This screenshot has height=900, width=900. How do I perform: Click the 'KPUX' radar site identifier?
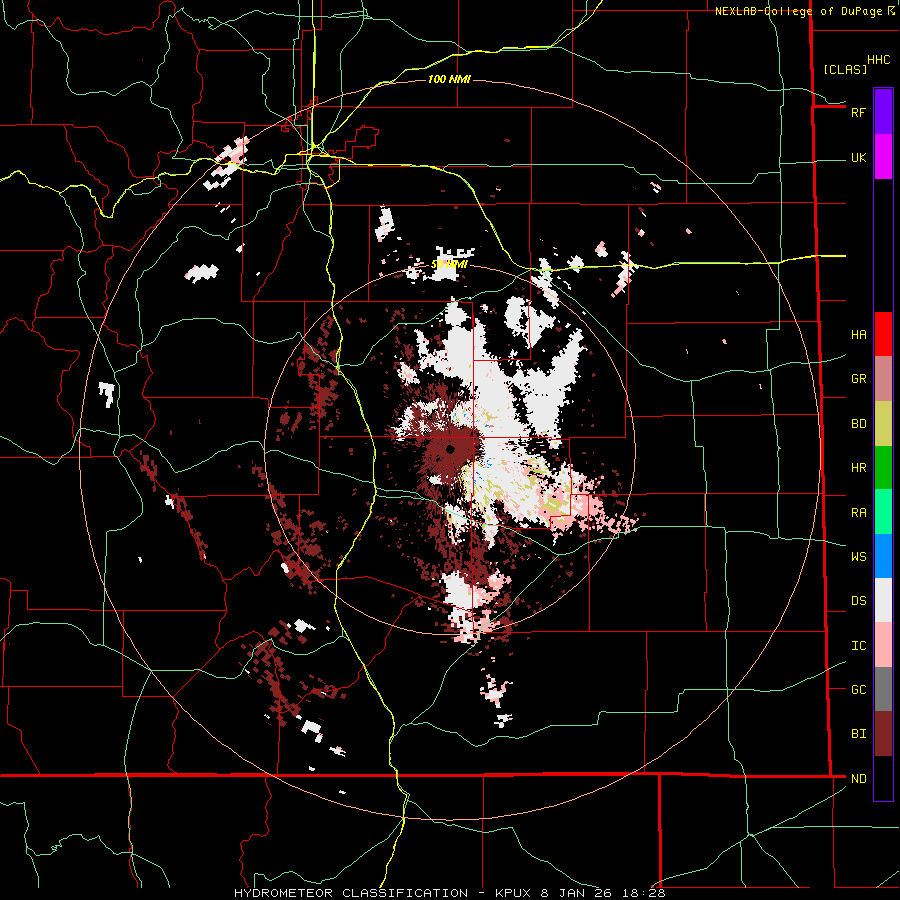click(515, 893)
